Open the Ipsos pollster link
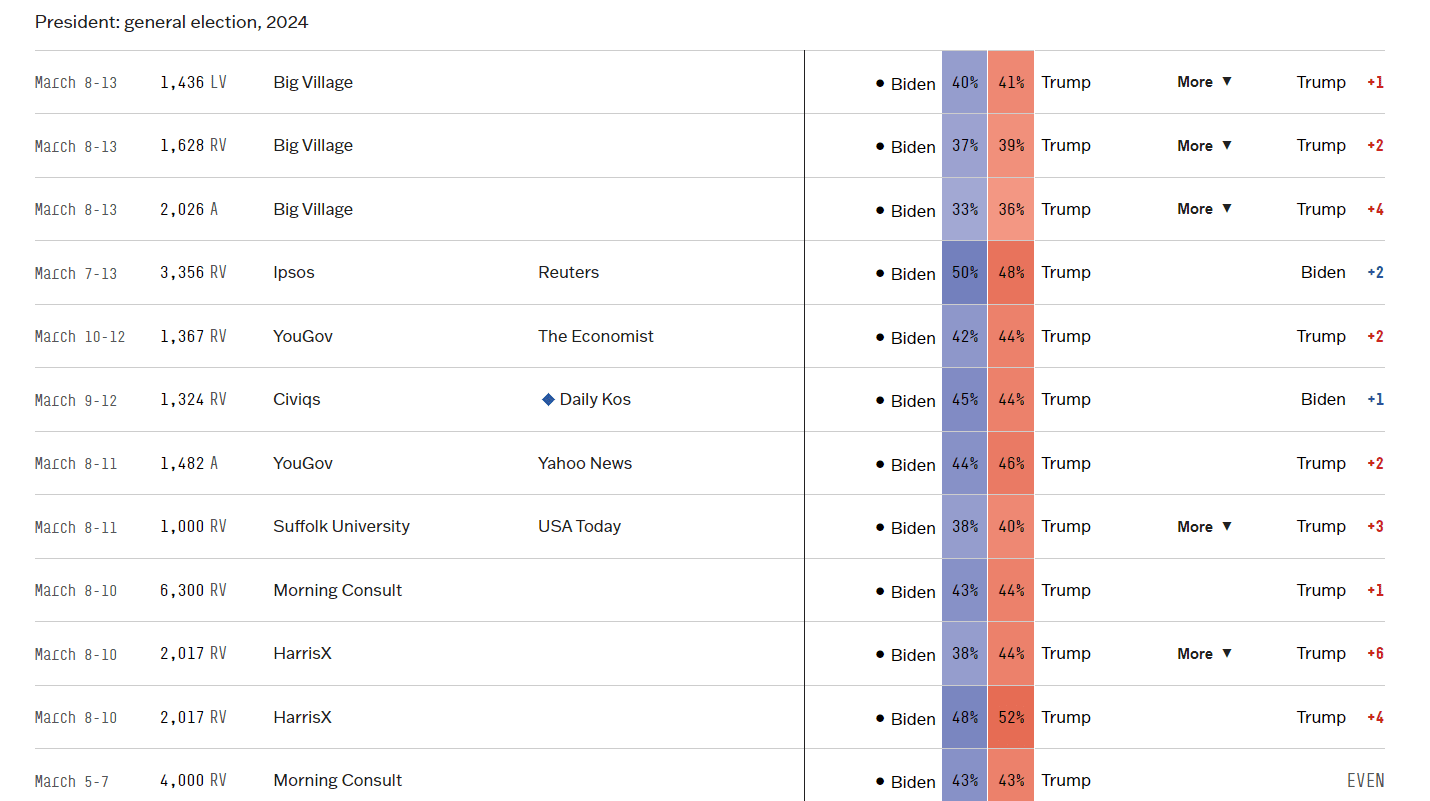The height and width of the screenshot is (801, 1430). click(x=293, y=271)
